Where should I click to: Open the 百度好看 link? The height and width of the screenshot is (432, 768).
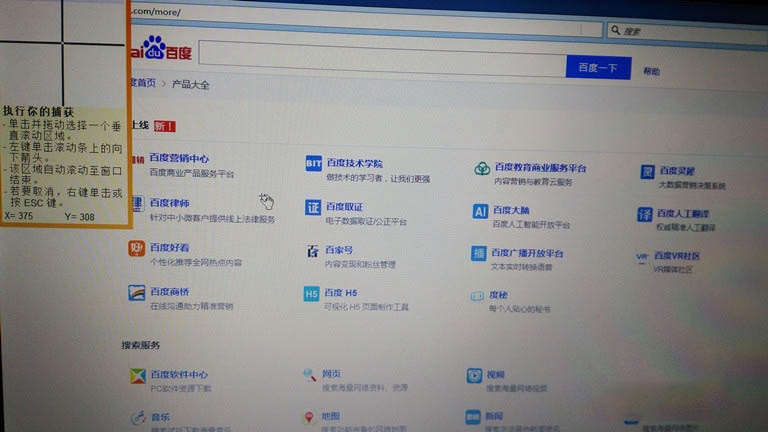[169, 247]
